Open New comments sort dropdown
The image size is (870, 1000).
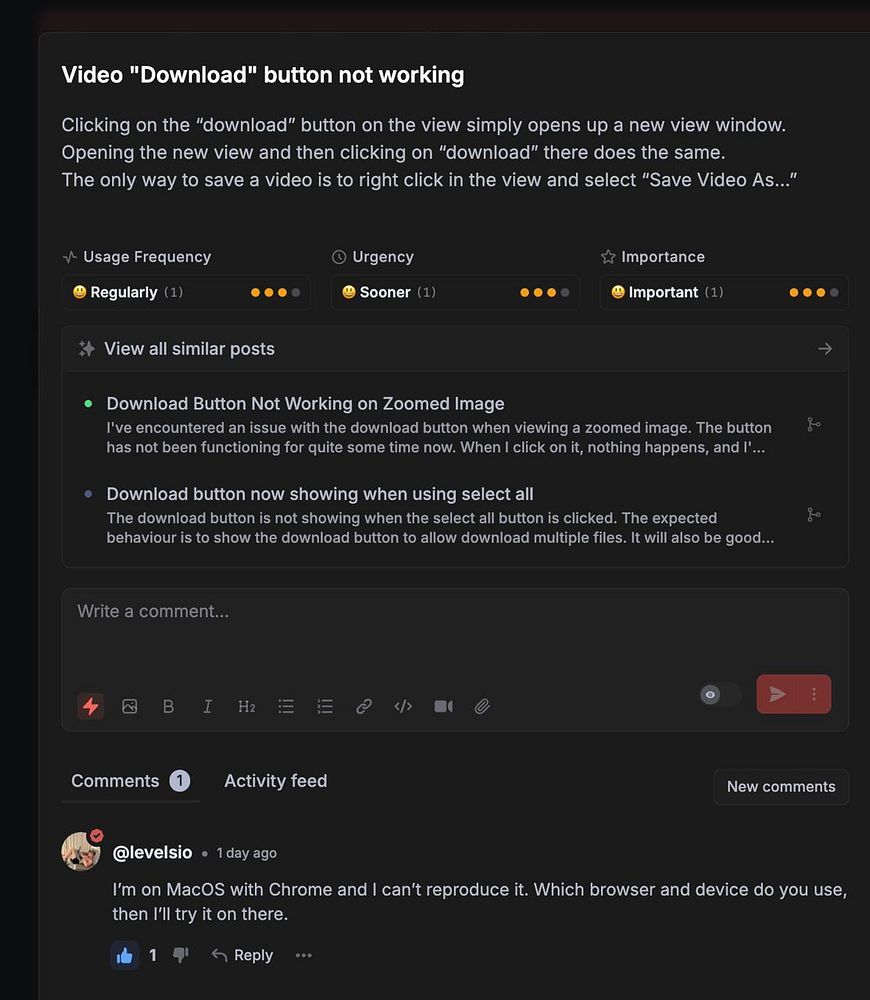[x=781, y=786]
